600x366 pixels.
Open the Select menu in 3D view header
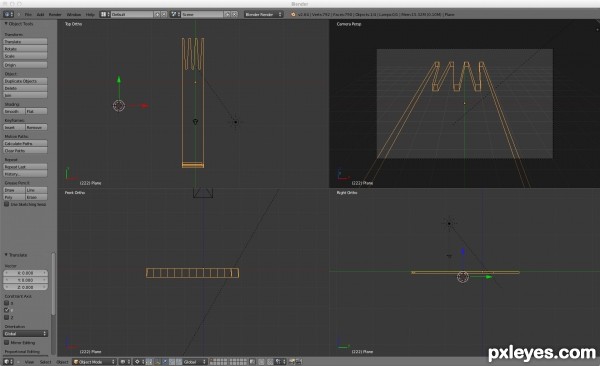(45, 362)
